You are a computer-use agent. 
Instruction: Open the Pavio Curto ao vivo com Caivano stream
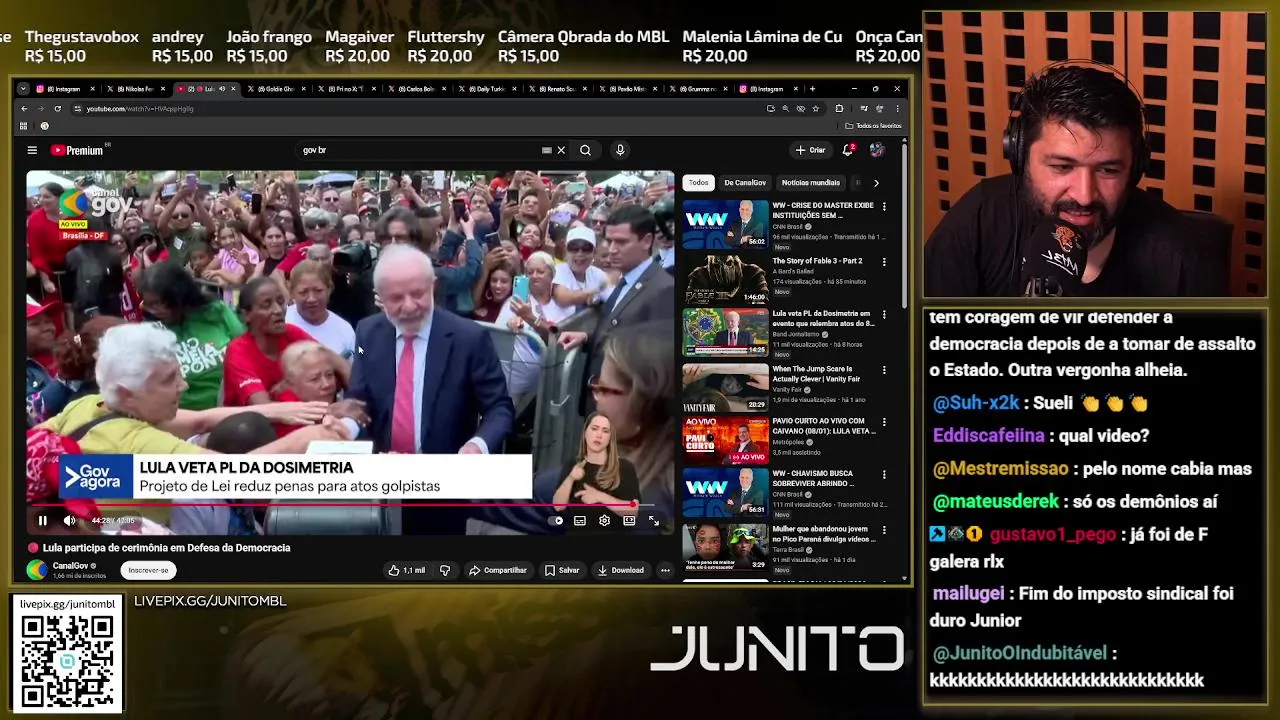tap(725, 440)
